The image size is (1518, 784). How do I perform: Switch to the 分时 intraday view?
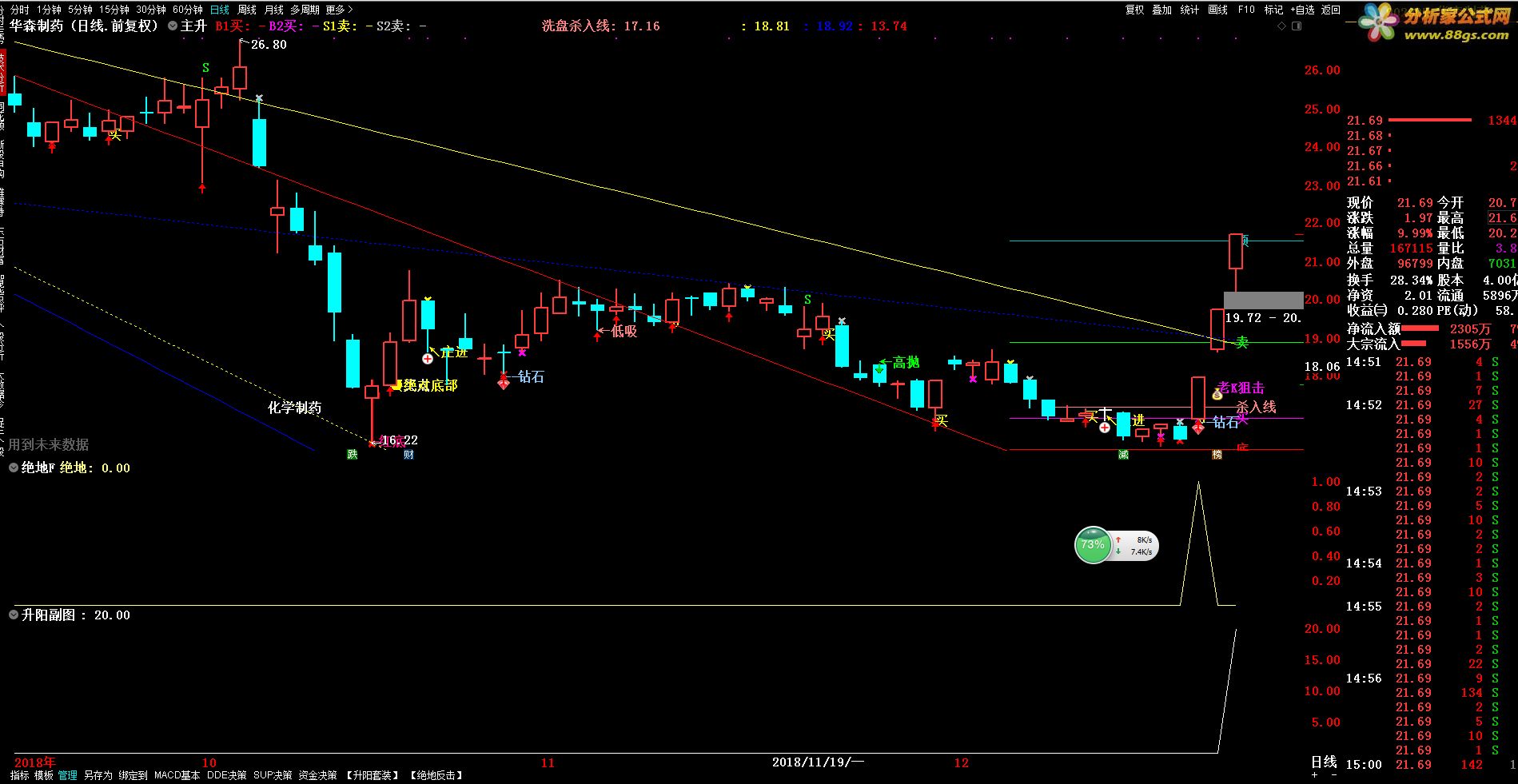19,10
